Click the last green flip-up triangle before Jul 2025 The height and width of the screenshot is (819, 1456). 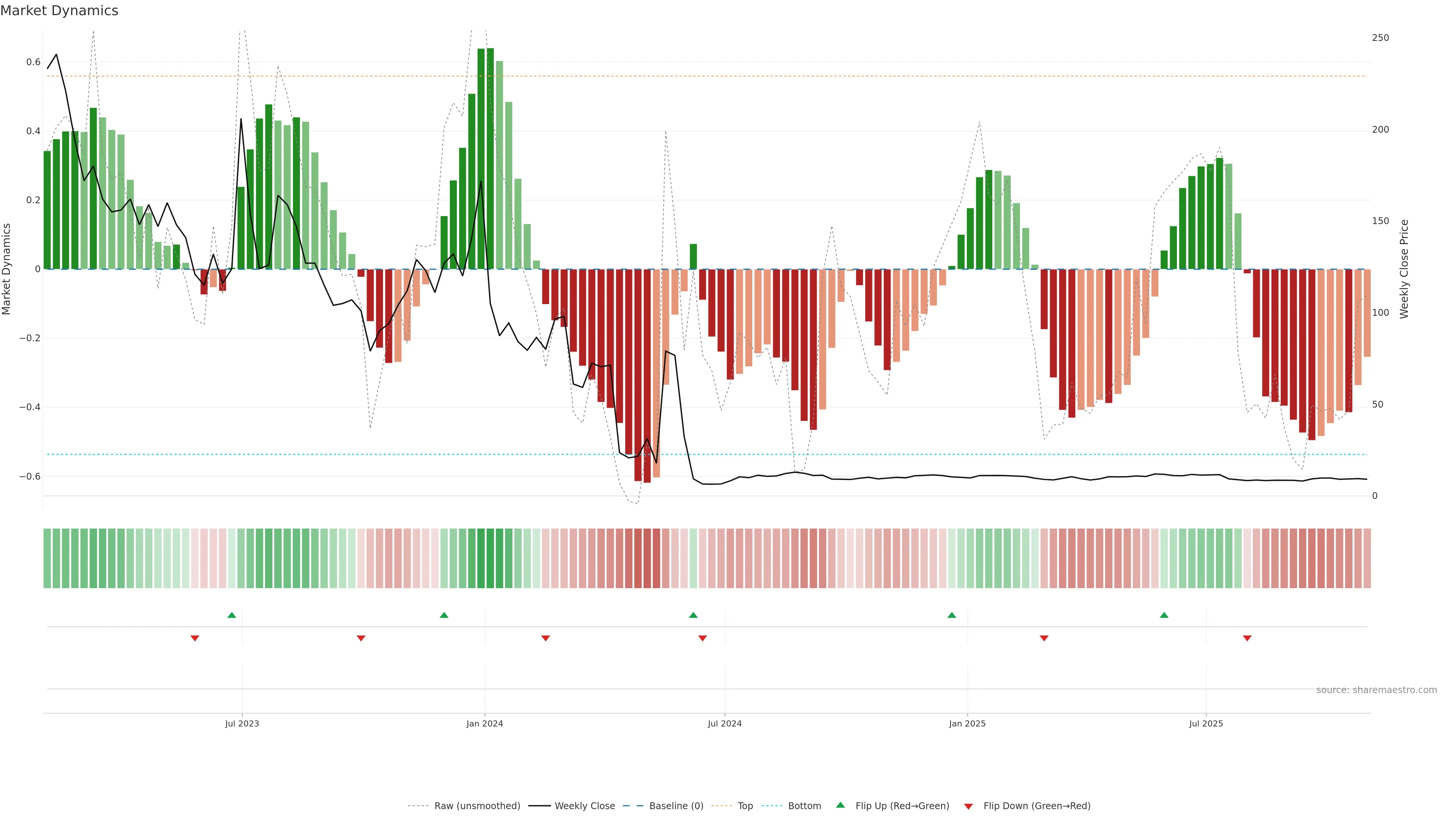click(1164, 615)
